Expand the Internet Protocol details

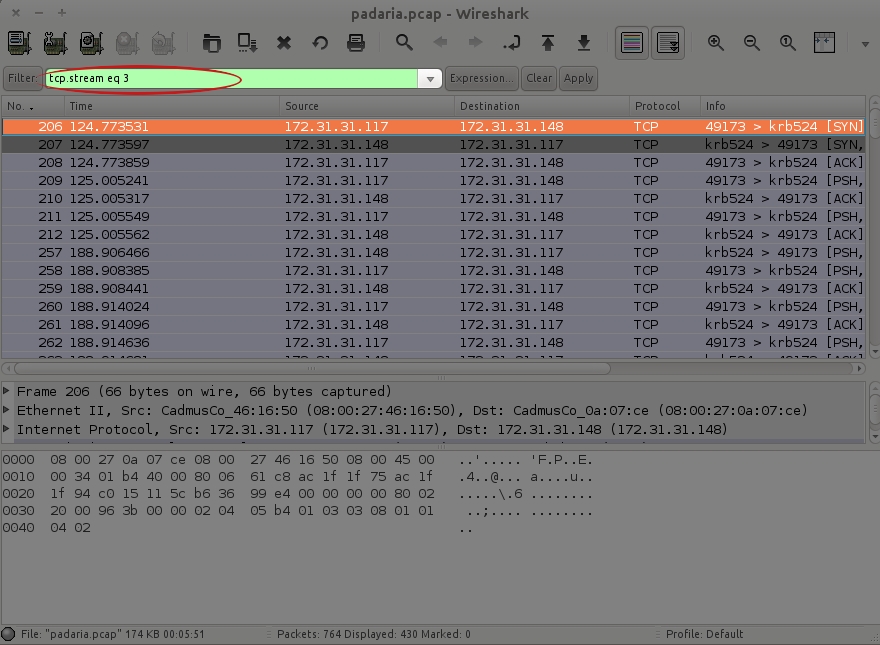6,428
